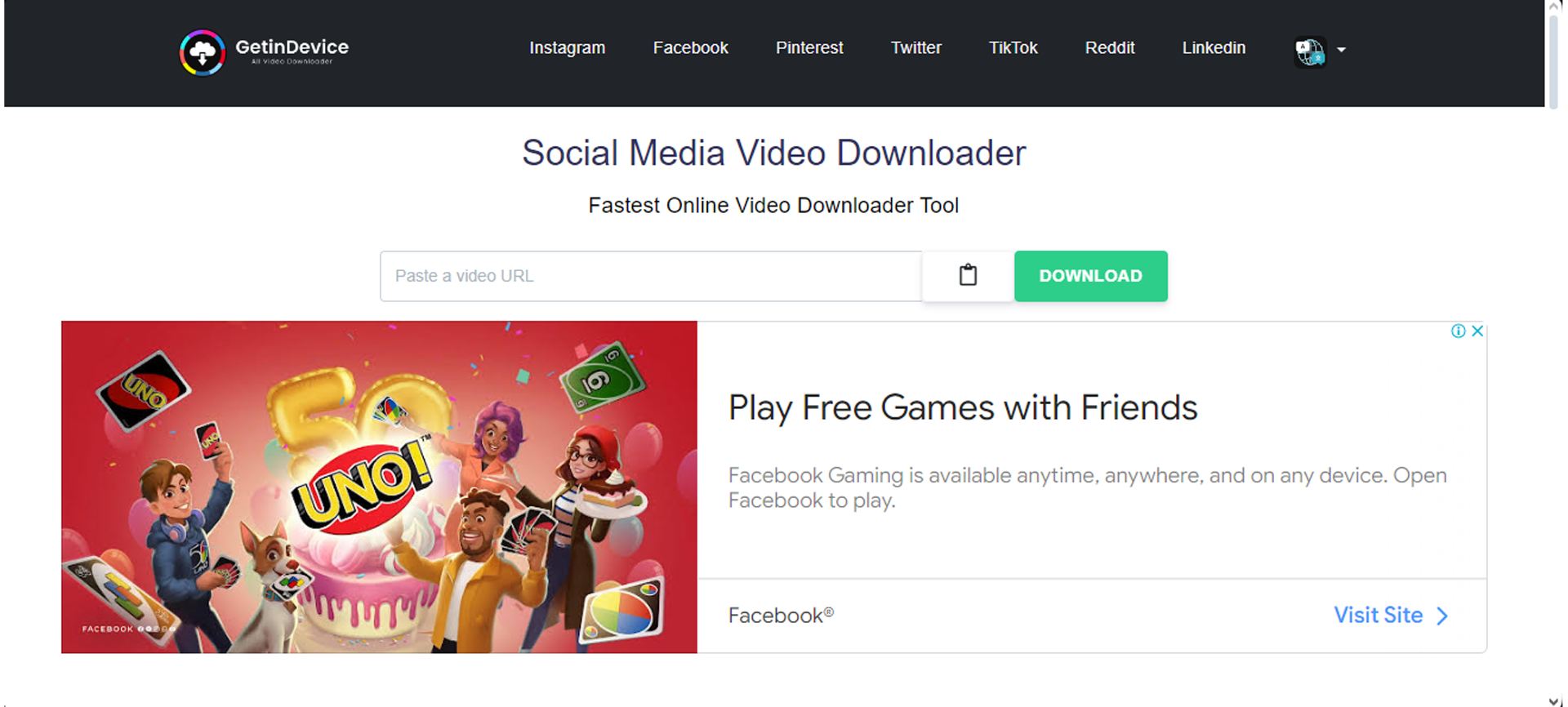The width and height of the screenshot is (1568, 707).
Task: Click the Play Free Games with Friends headline
Action: (x=963, y=407)
